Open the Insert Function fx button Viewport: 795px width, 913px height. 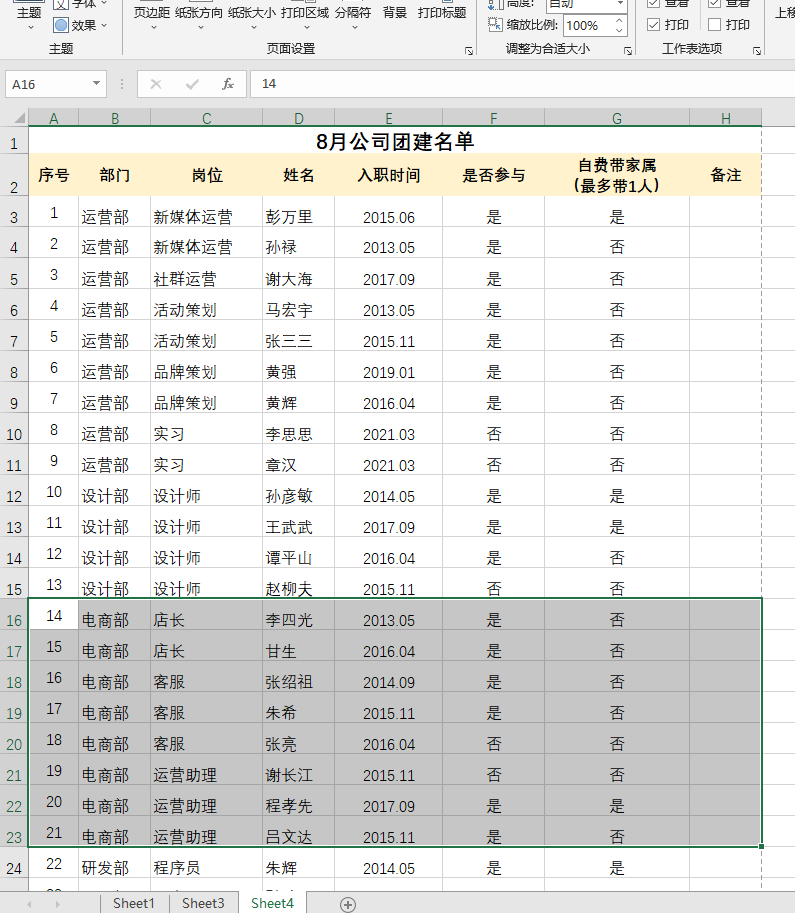coord(228,84)
